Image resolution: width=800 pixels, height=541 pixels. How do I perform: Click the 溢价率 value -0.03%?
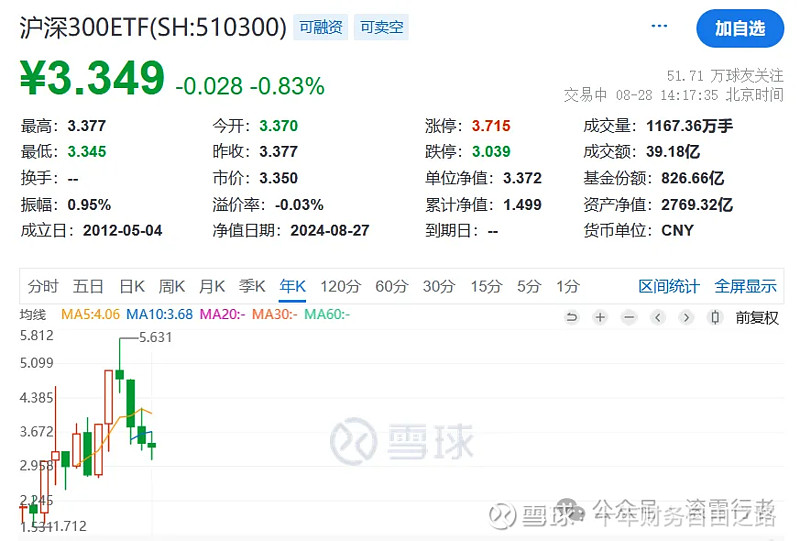299,205
